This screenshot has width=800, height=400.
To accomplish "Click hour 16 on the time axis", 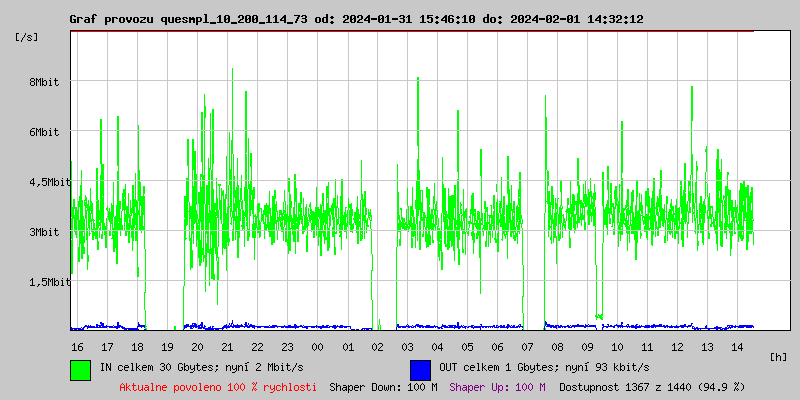I will point(77,346).
